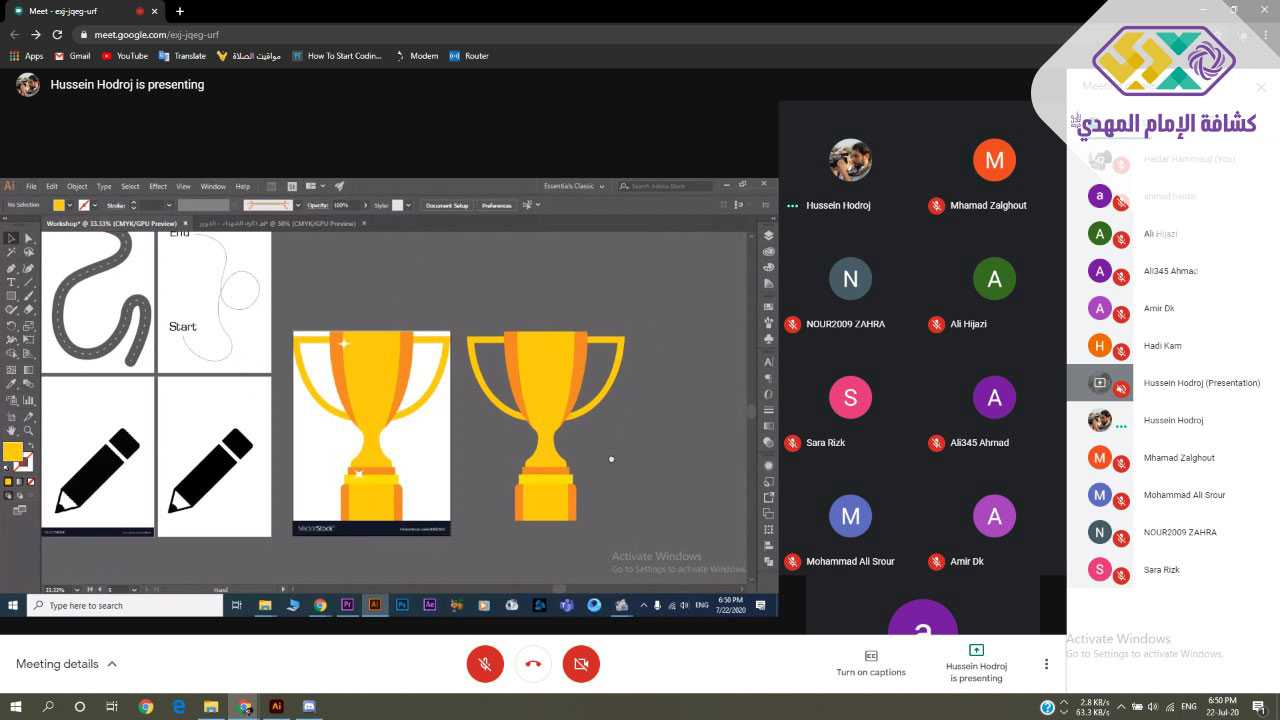Turn on captions
The image size is (1280, 720).
[870, 663]
